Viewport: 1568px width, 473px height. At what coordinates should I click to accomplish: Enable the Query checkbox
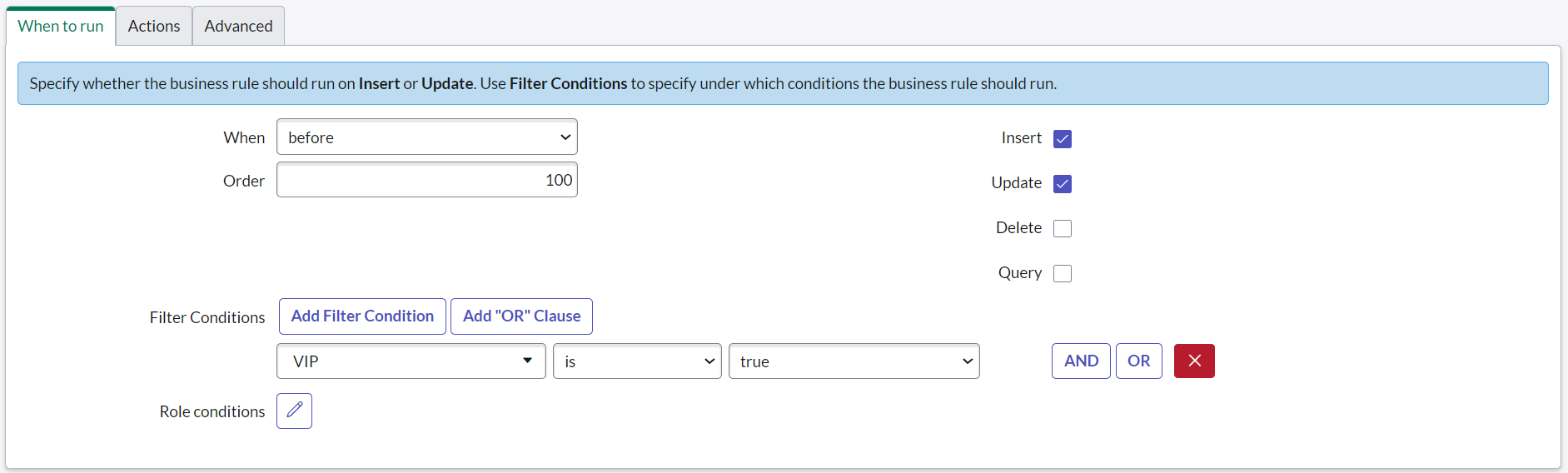point(1062,274)
